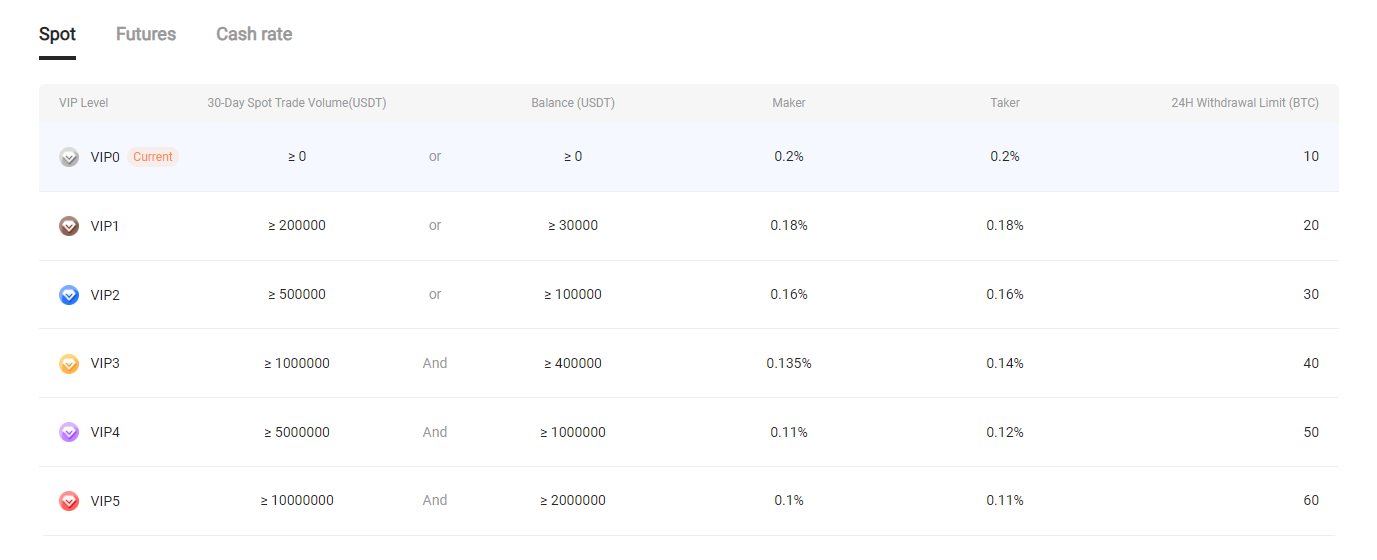Switch to the Futures tab
The height and width of the screenshot is (560, 1377).
146,34
